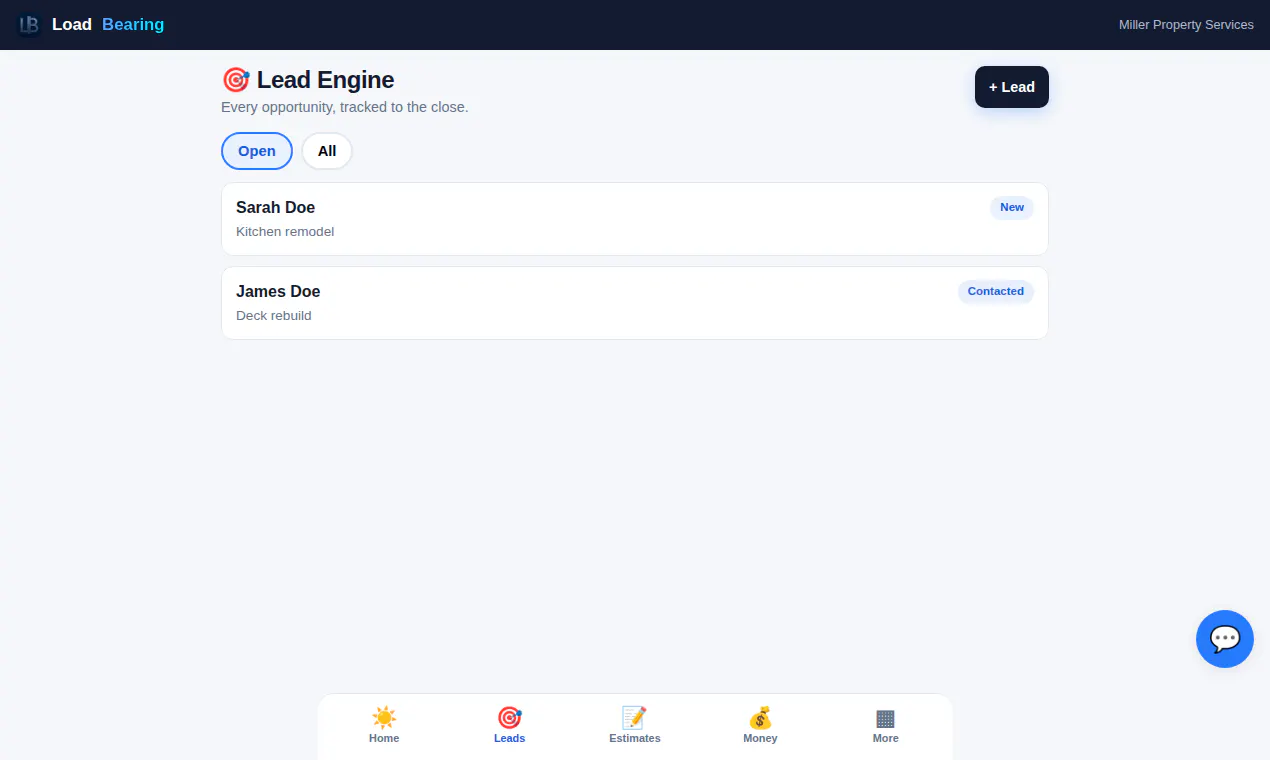Open Miller Property Services account label

coord(1186,25)
